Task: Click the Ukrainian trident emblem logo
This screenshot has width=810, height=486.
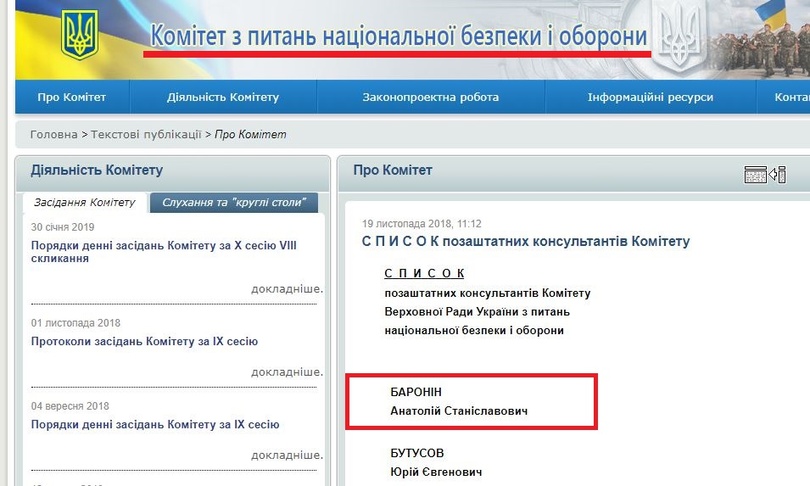Action: tap(80, 35)
